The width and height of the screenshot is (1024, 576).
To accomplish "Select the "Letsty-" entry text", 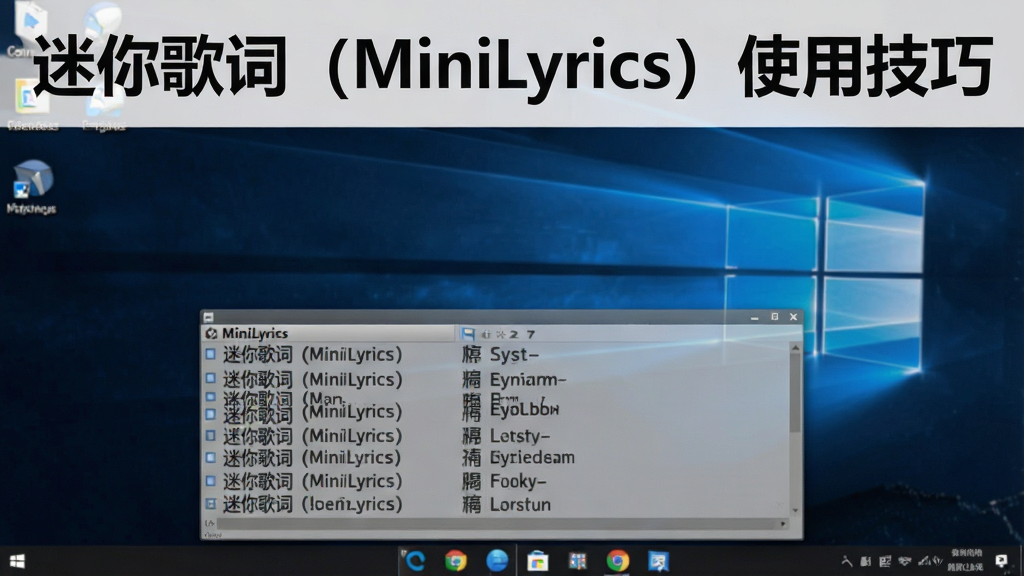I will [520, 436].
